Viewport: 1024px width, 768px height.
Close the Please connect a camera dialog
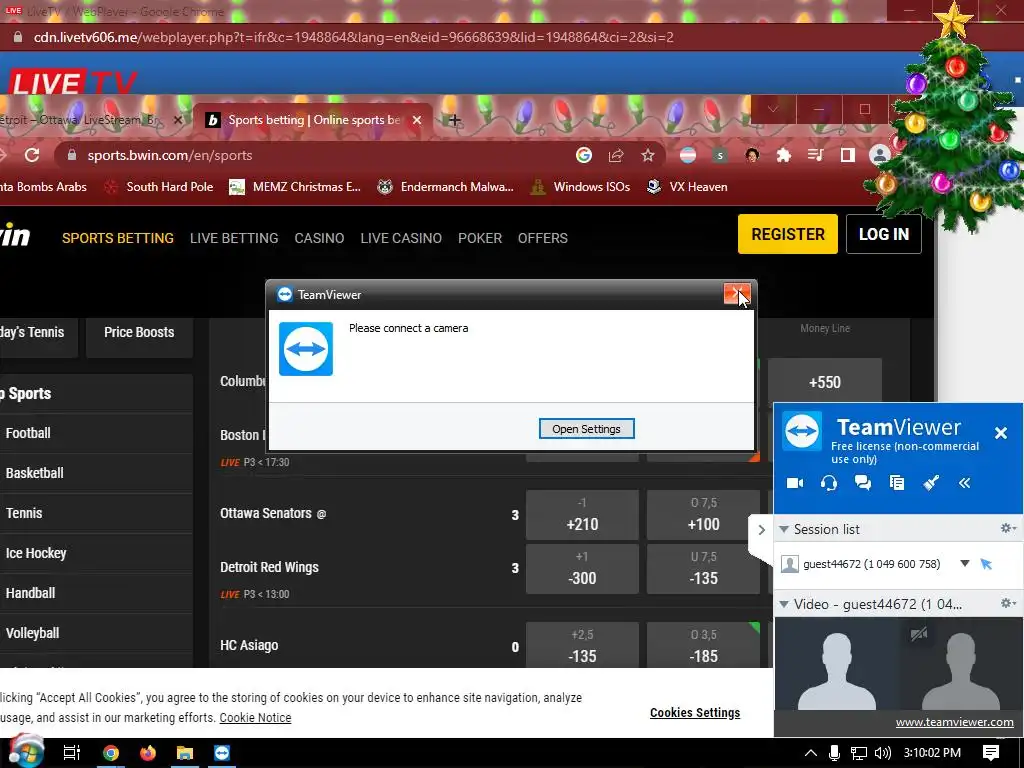(x=737, y=295)
